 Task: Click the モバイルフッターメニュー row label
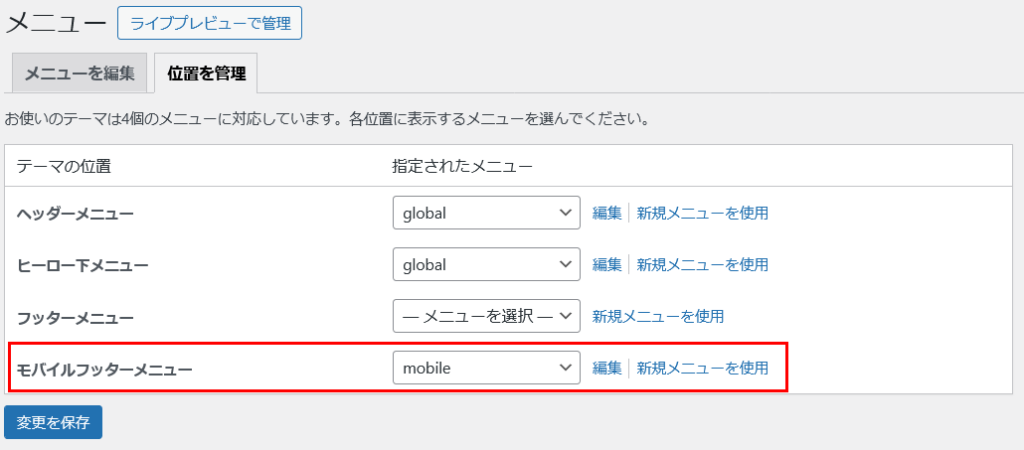pos(105,370)
